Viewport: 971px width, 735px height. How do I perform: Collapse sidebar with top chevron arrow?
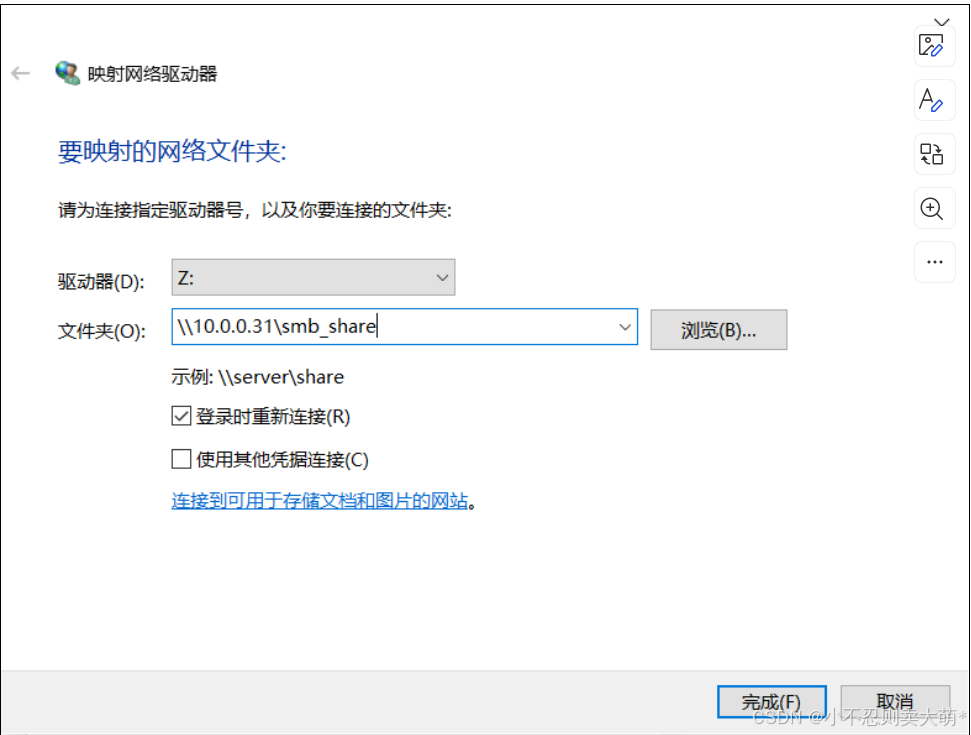point(942,22)
